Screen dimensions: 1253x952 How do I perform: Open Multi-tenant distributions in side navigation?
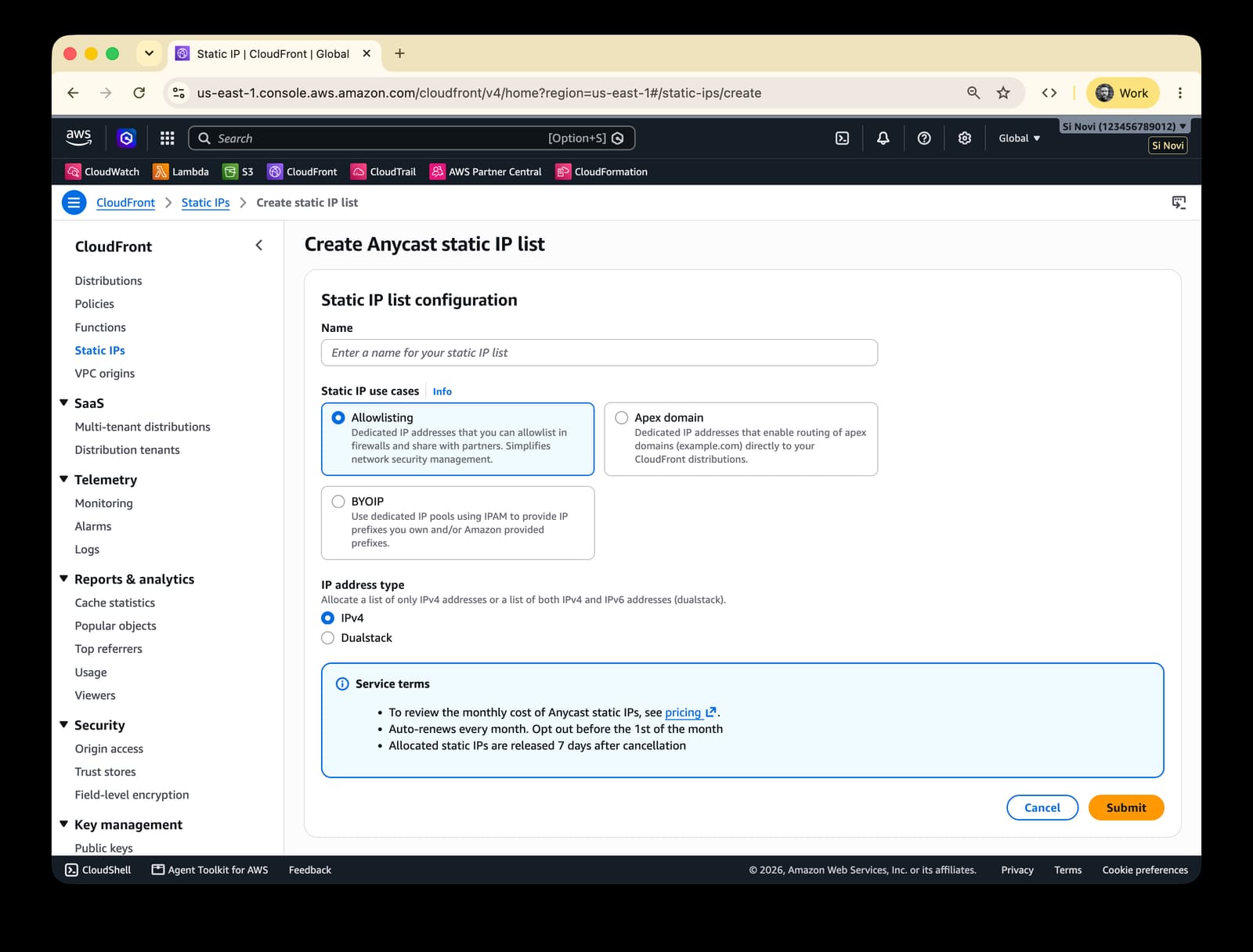coord(143,427)
